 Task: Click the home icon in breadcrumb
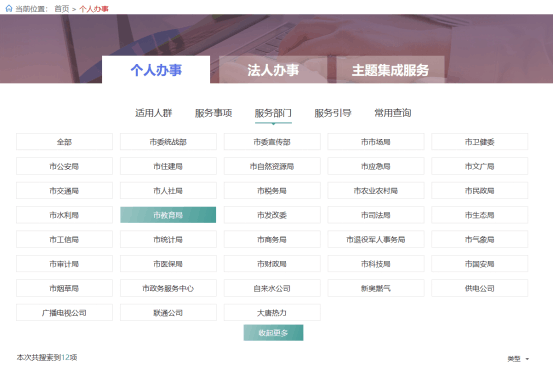[x=9, y=8]
